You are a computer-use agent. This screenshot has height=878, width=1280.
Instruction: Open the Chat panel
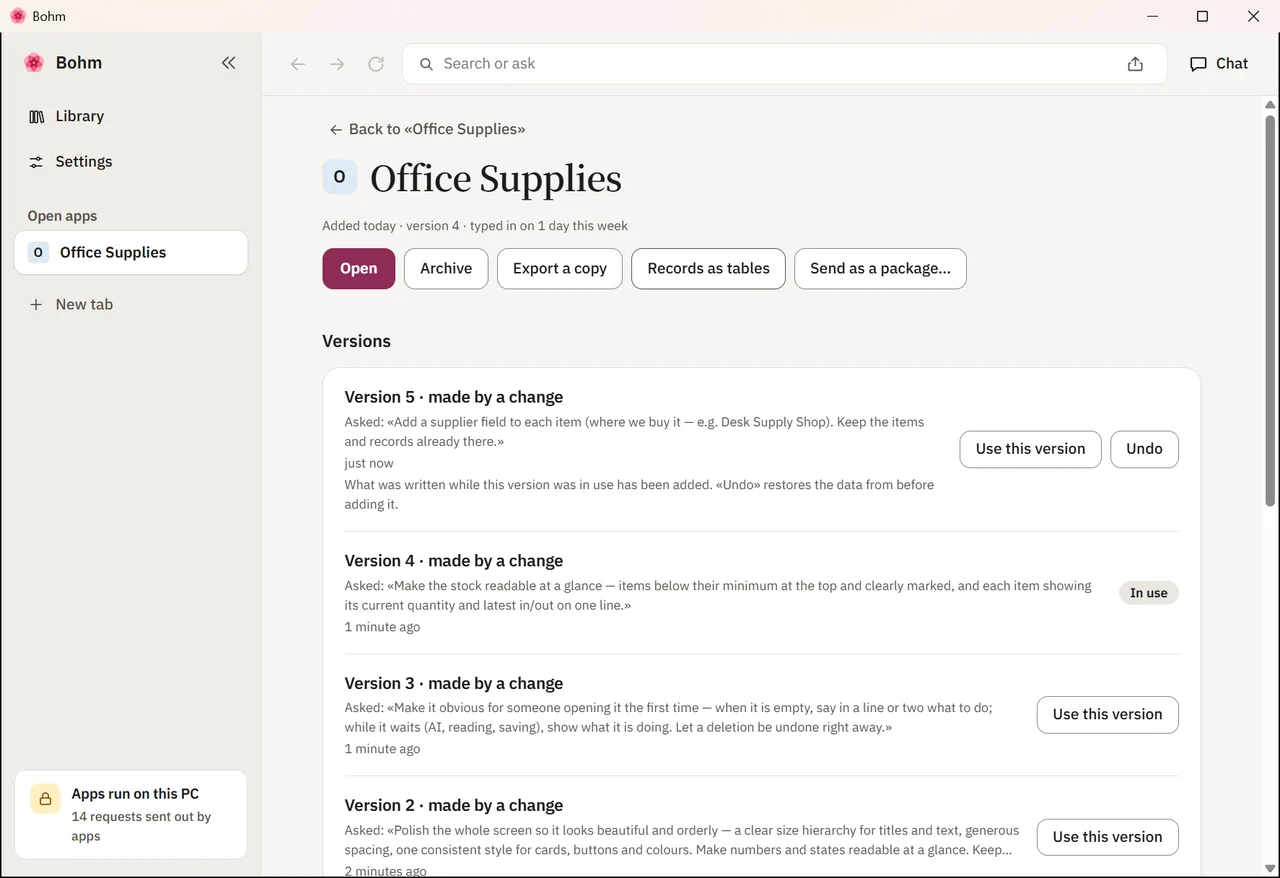point(1219,64)
